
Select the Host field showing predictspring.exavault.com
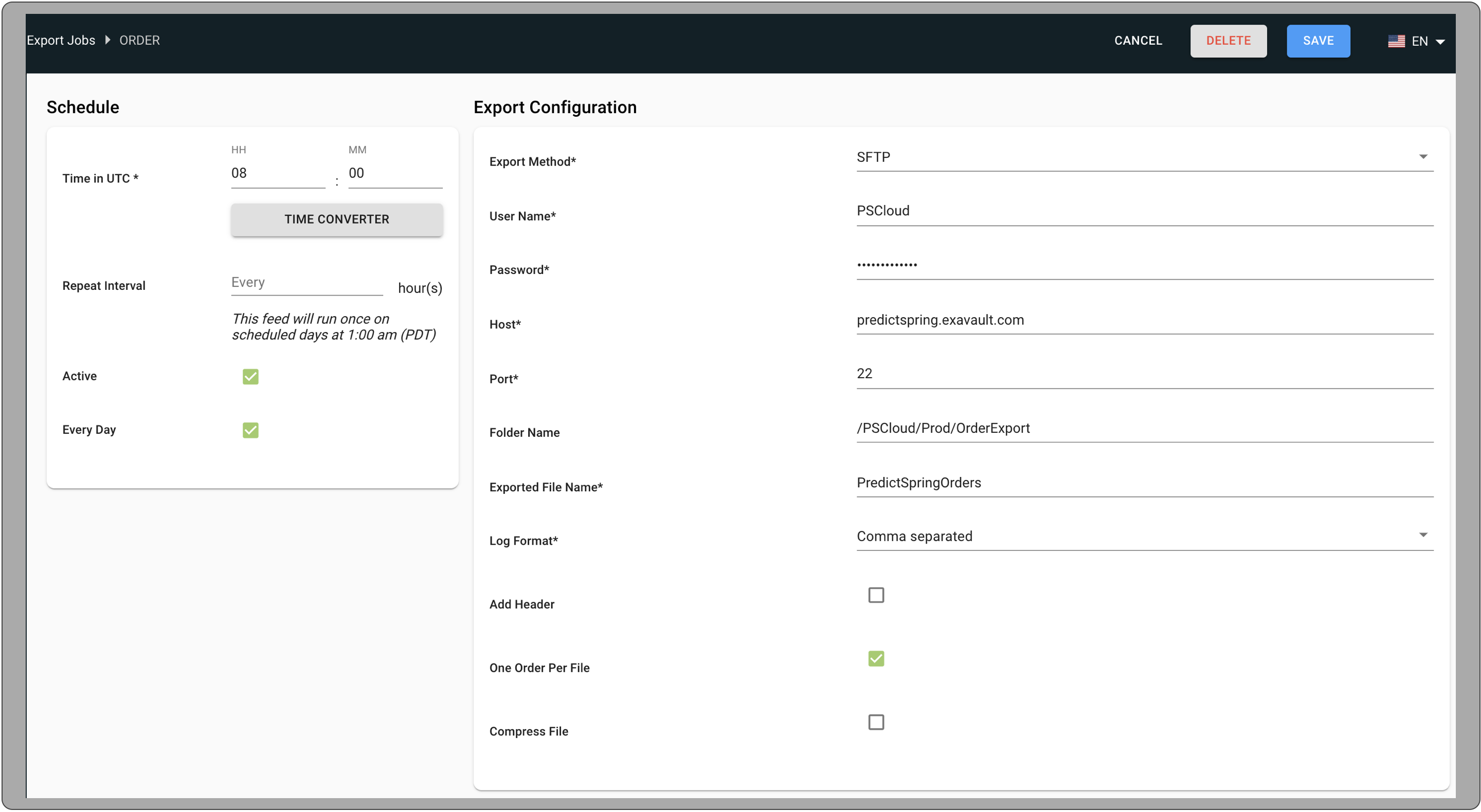1144,320
